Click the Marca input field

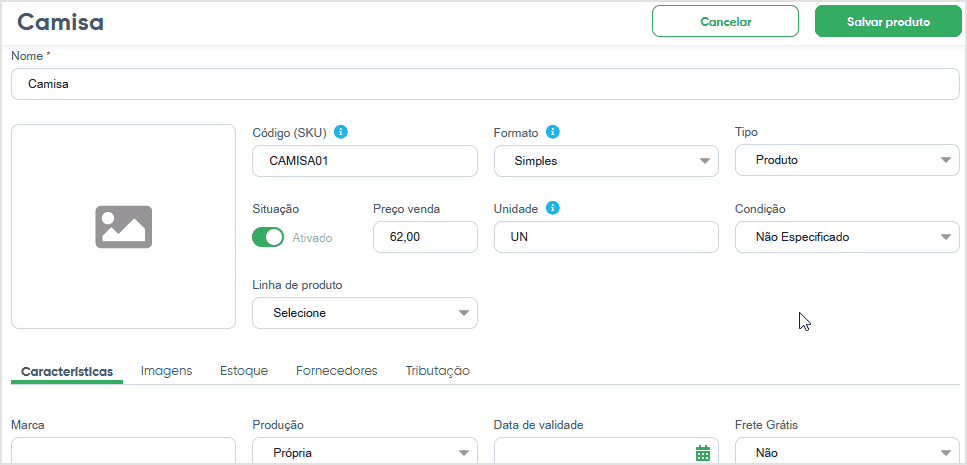(x=123, y=452)
